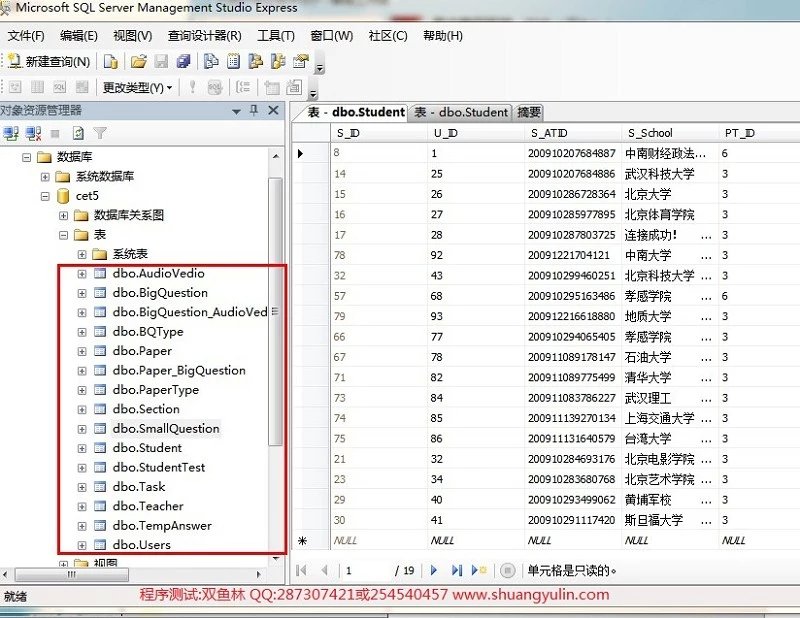Open the 文件(F) menu
This screenshot has height=618, width=800.
tap(26, 36)
